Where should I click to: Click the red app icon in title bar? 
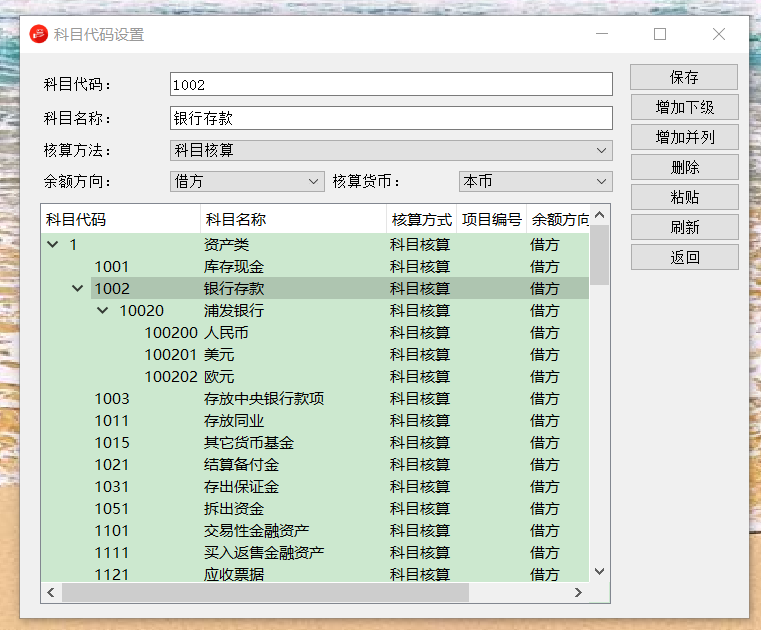click(x=38, y=34)
